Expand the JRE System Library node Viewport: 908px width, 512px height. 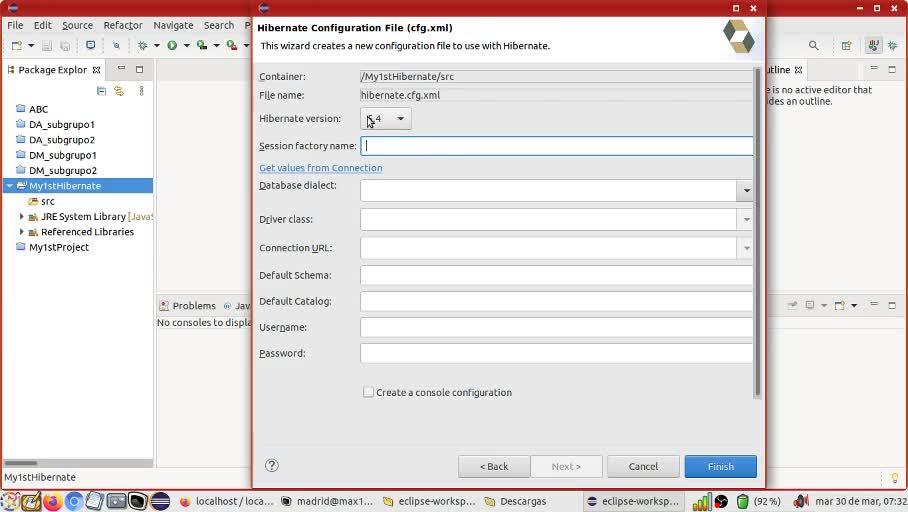click(x=21, y=217)
